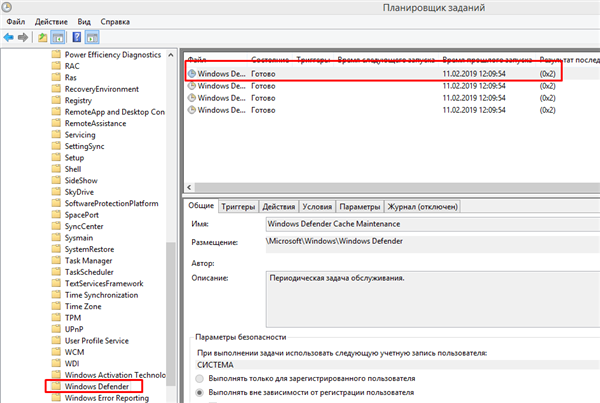Switch to the Параметры tab
Image resolution: width=600 pixels, height=403 pixels.
coord(360,207)
